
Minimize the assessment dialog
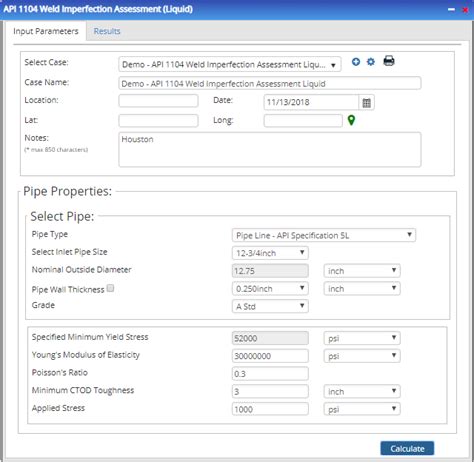(x=451, y=9)
